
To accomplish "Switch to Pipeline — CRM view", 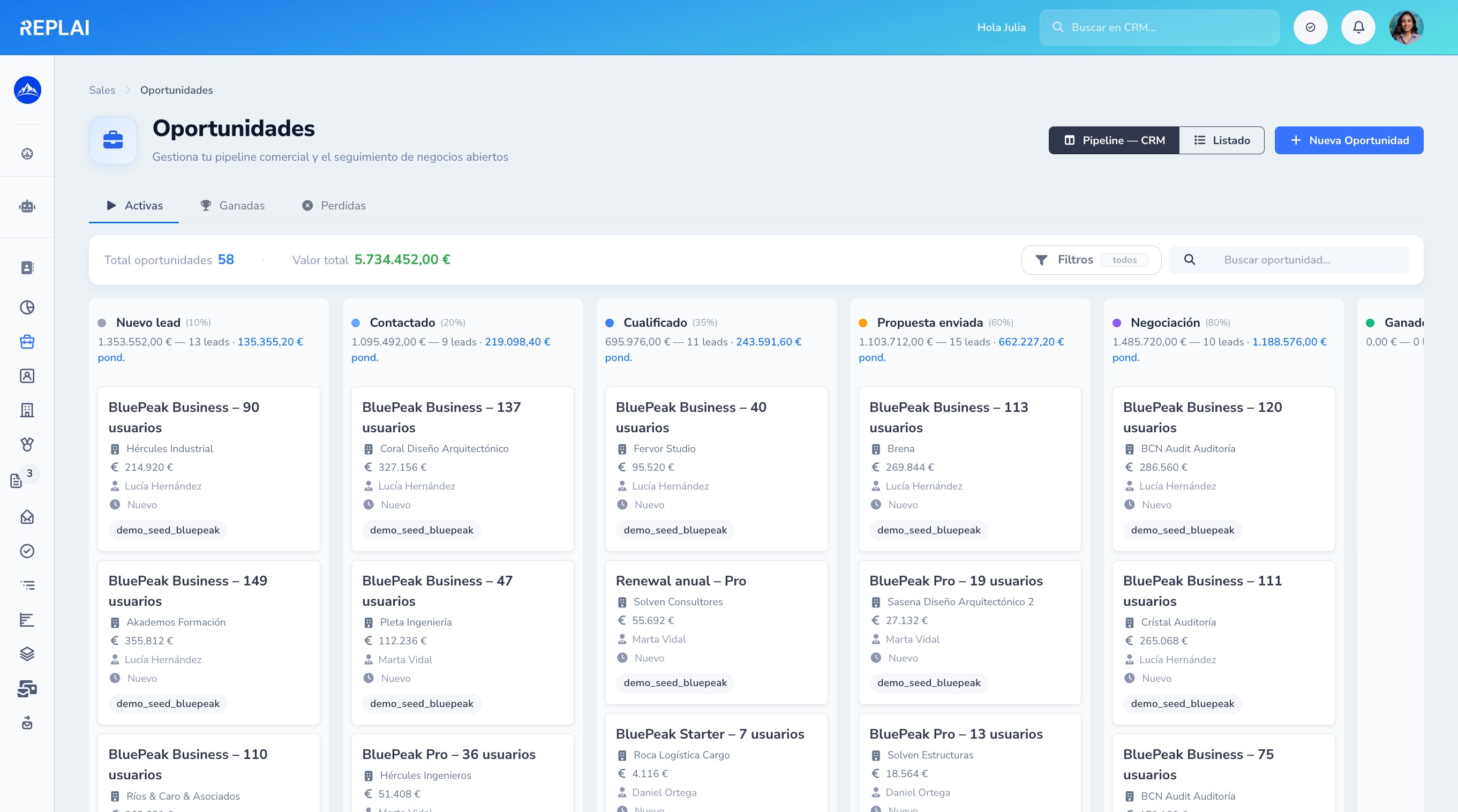I will [1114, 140].
